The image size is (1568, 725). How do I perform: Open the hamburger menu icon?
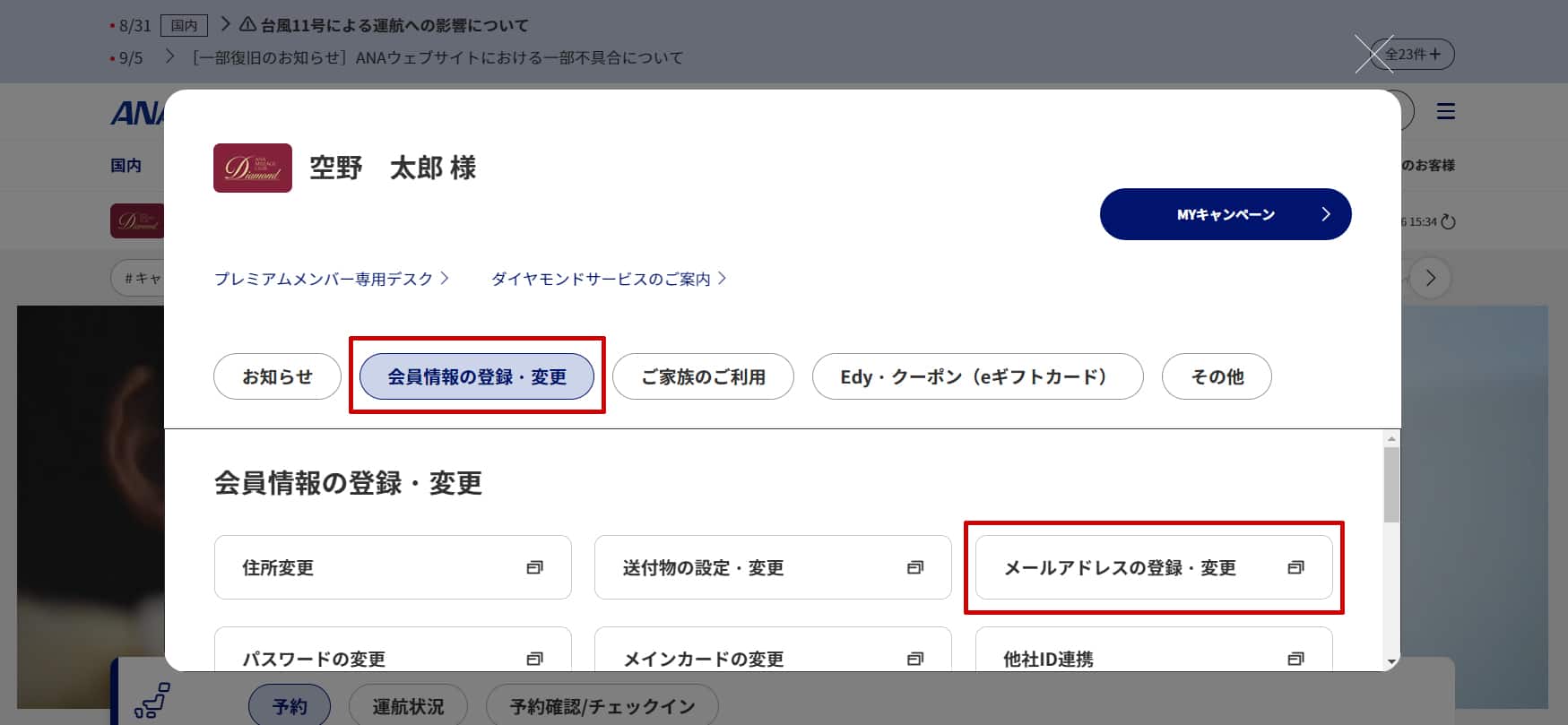tap(1445, 112)
